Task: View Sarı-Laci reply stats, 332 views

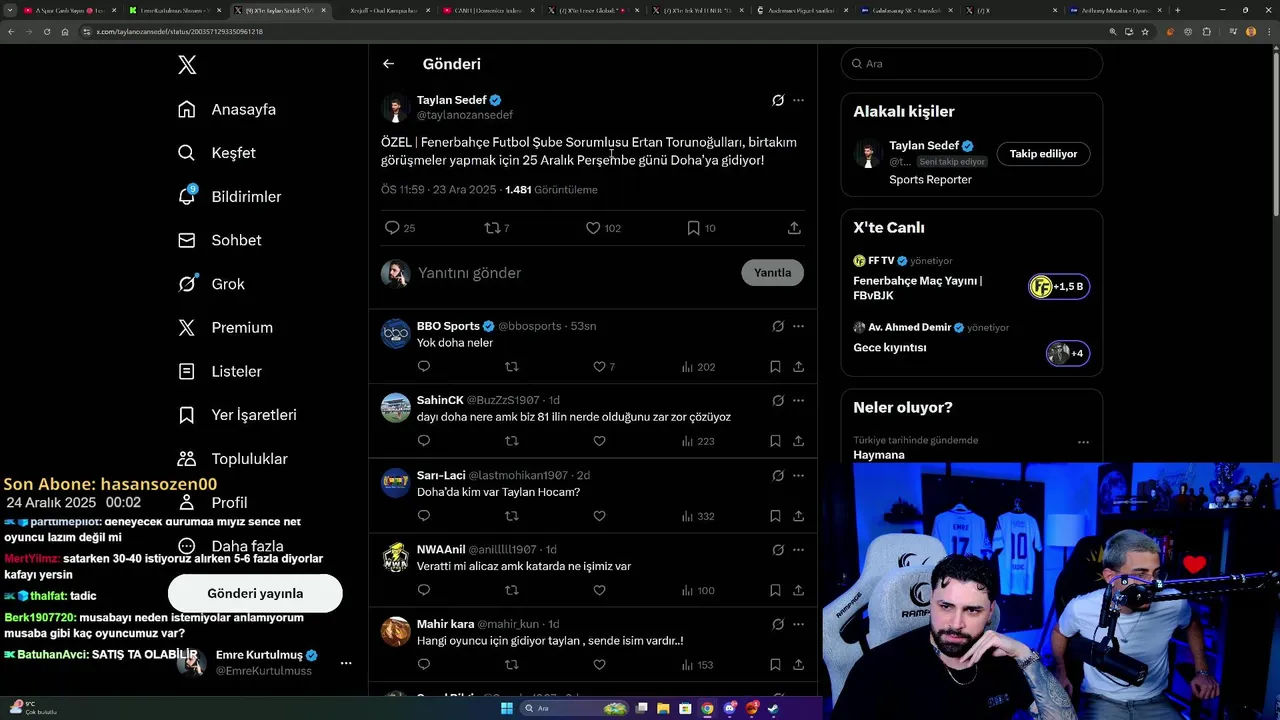Action: [x=698, y=516]
